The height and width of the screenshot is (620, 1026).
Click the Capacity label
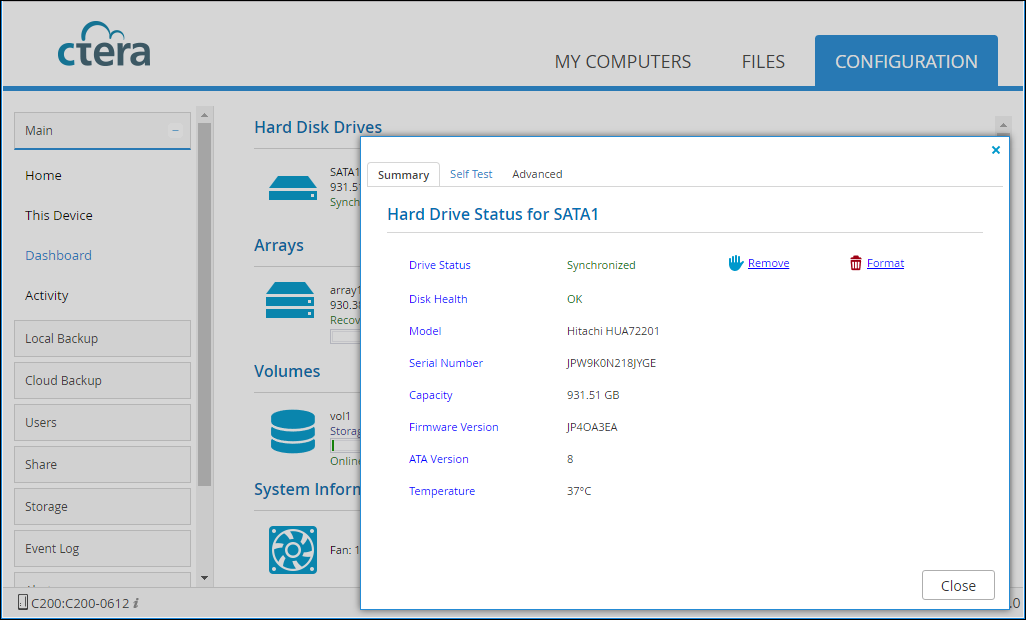pyautogui.click(x=431, y=395)
